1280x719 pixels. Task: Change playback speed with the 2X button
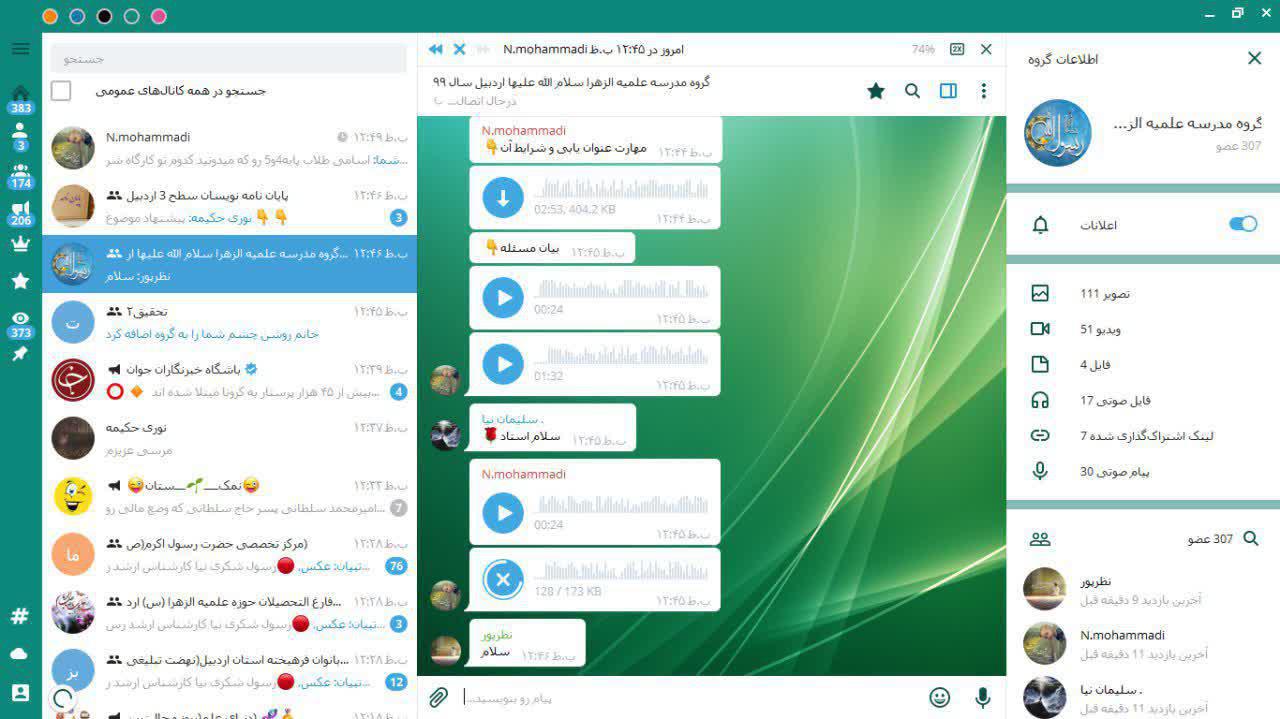coord(957,49)
